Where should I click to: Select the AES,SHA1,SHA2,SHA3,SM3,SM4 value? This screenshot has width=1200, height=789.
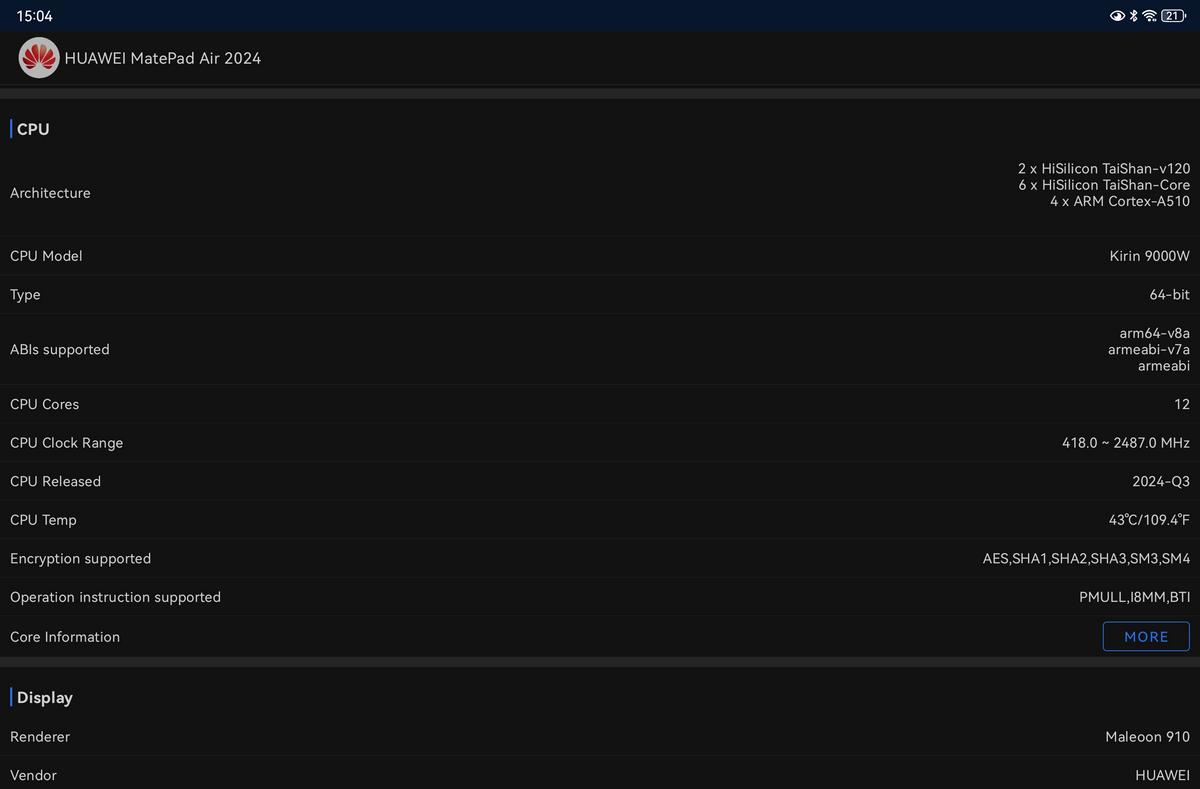pos(1087,559)
